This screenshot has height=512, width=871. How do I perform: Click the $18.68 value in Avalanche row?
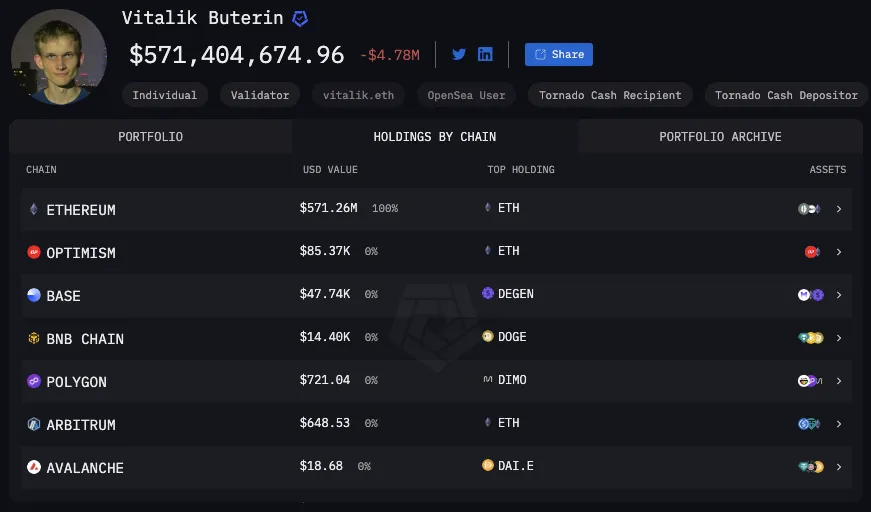click(x=321, y=466)
